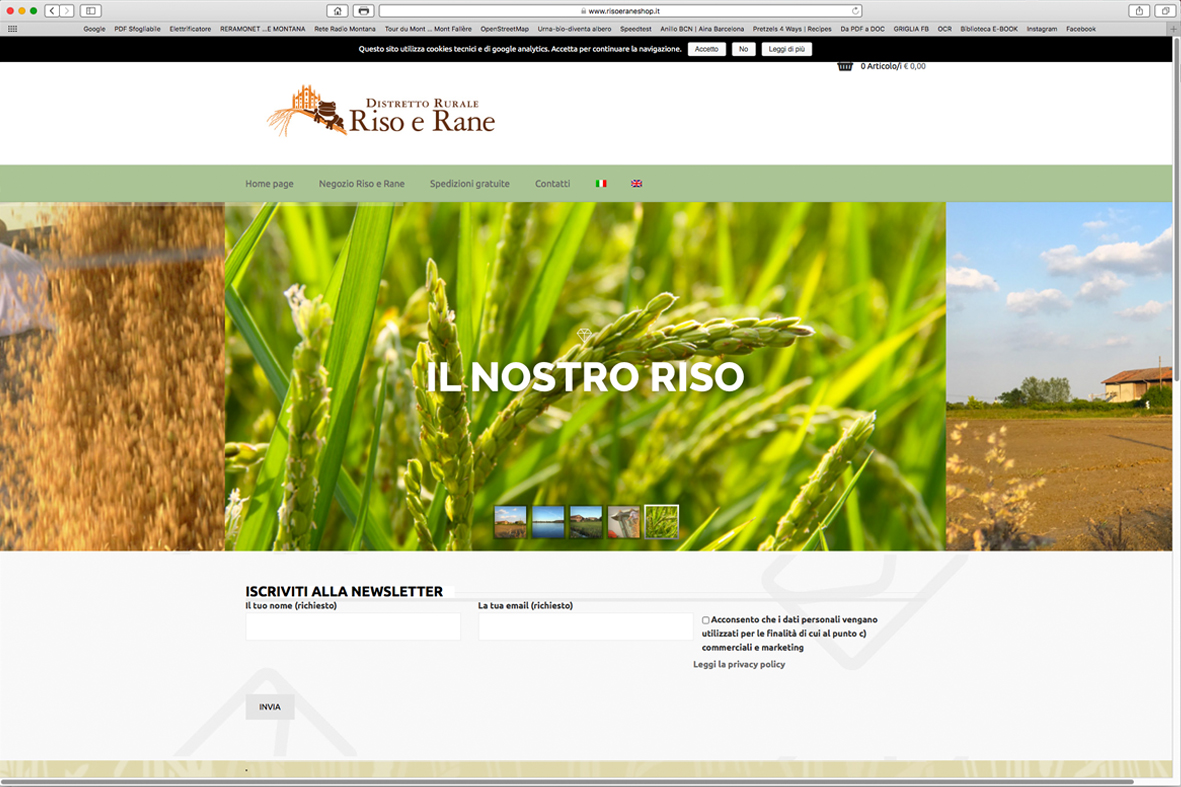
Task: Go to Home page in the navigation menu
Action: pos(269,184)
